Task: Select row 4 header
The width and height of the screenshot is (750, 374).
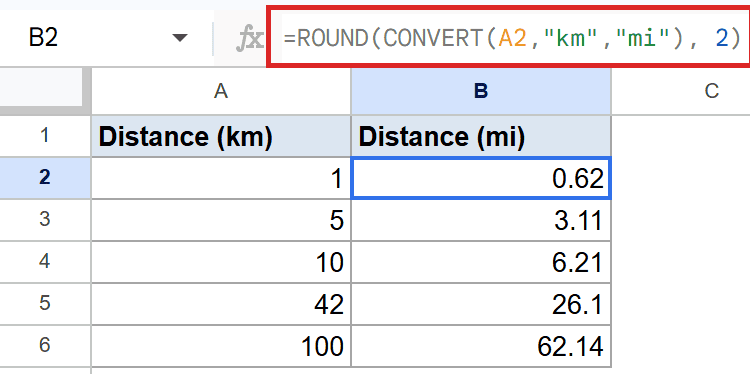Action: pos(45,262)
